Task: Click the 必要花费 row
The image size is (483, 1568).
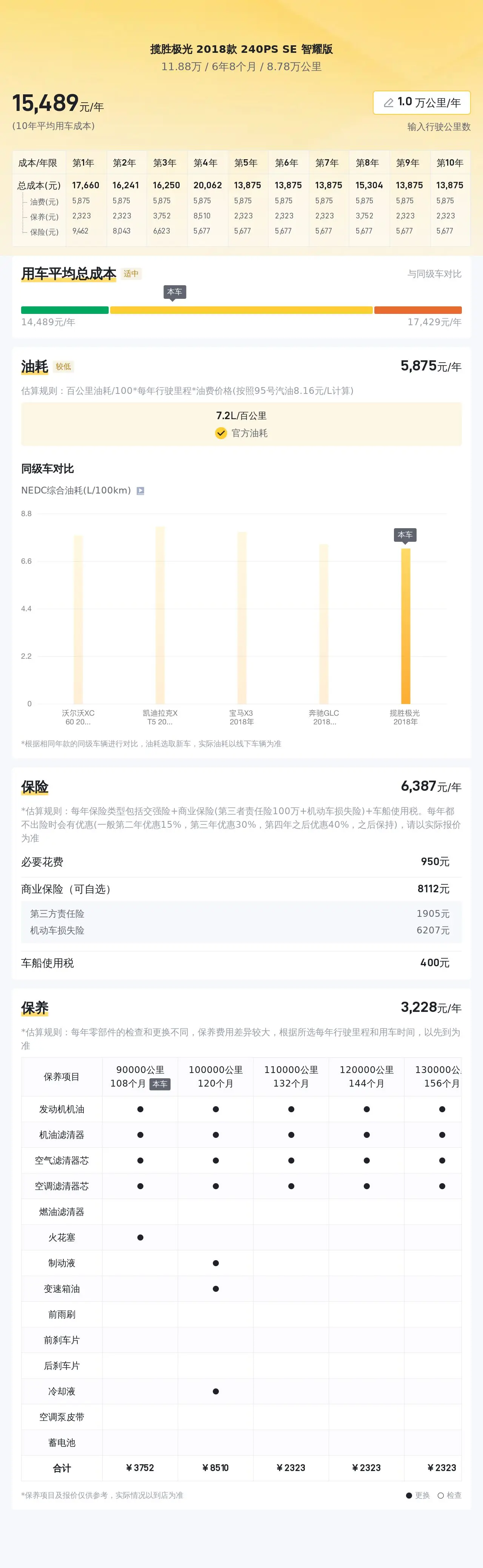Action: (241, 862)
